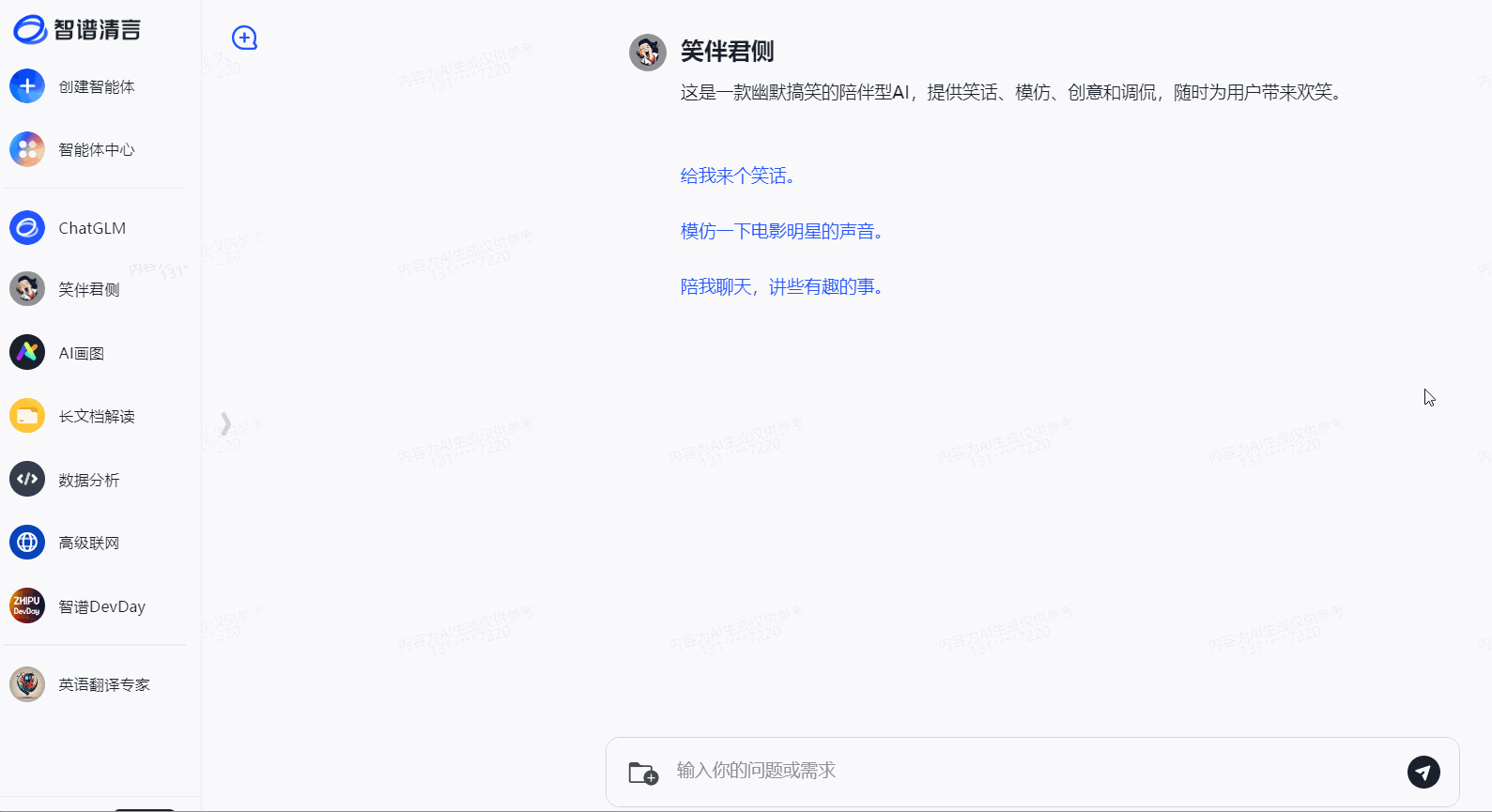Click the ChatGLM sidebar icon
The width and height of the screenshot is (1492, 812).
[x=27, y=228]
